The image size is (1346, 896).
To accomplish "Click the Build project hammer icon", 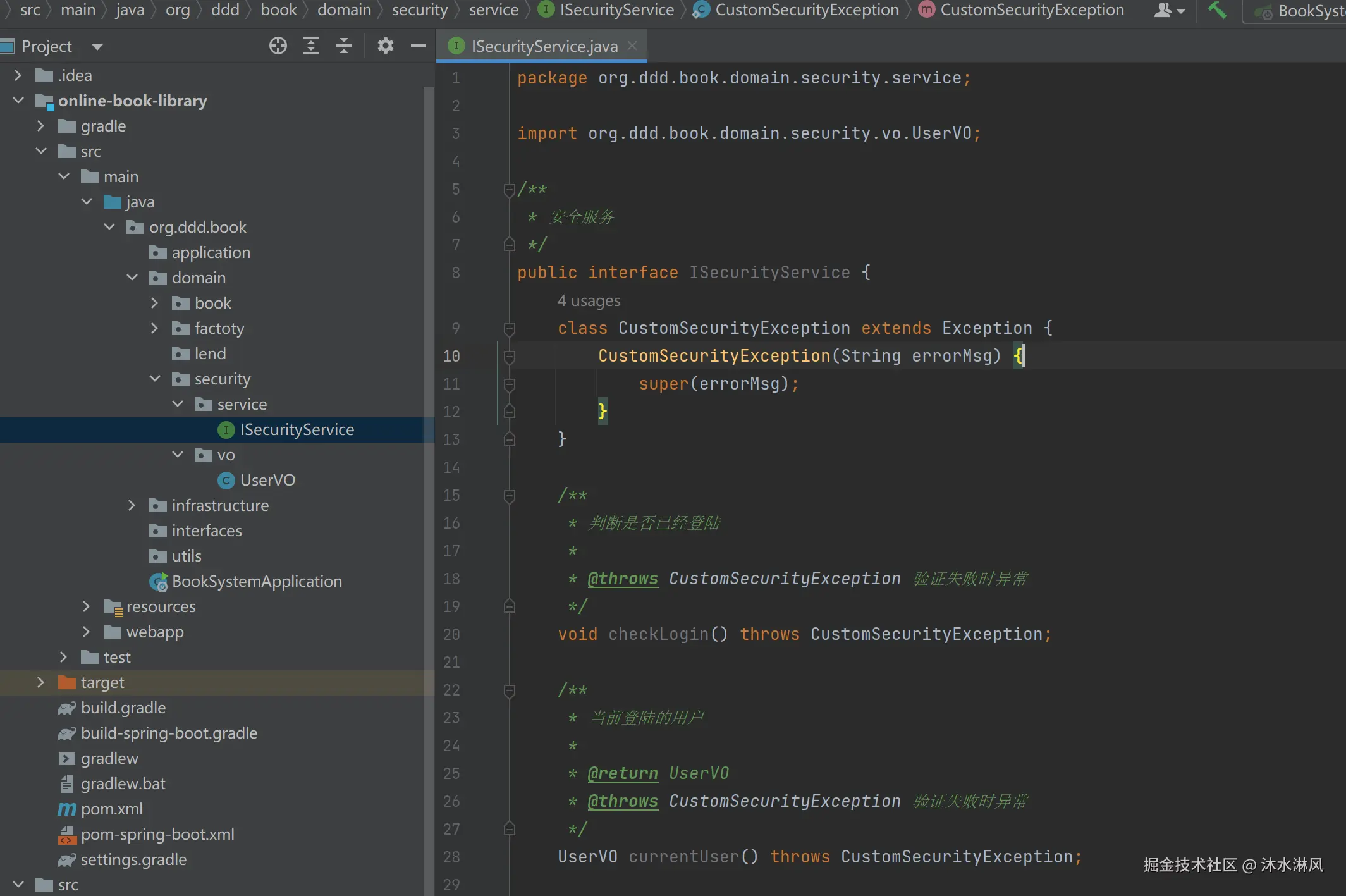I will point(1216,10).
